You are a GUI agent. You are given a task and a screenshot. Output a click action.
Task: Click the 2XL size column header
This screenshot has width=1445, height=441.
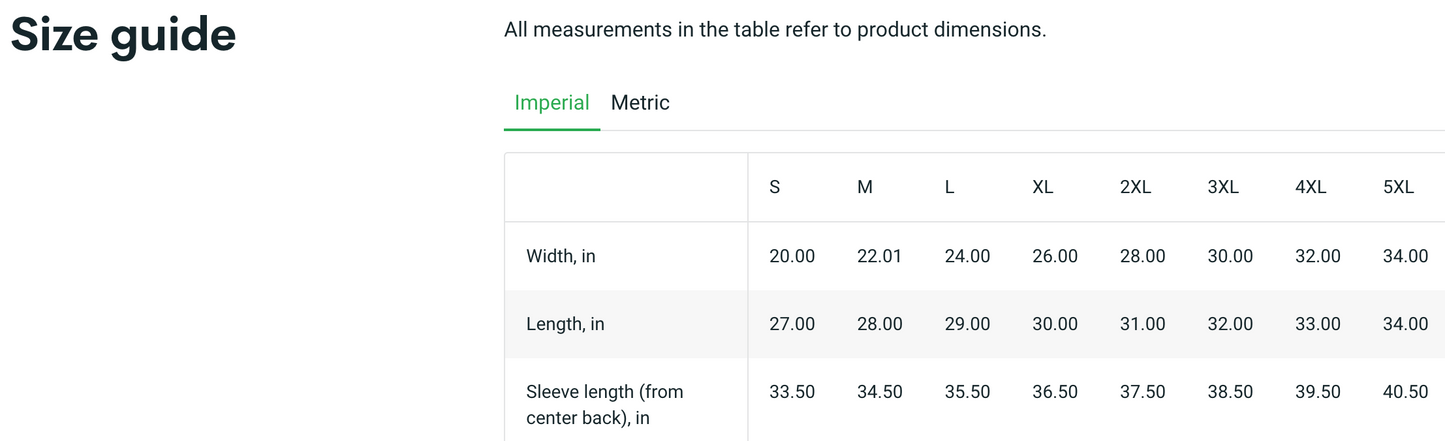click(x=1135, y=188)
